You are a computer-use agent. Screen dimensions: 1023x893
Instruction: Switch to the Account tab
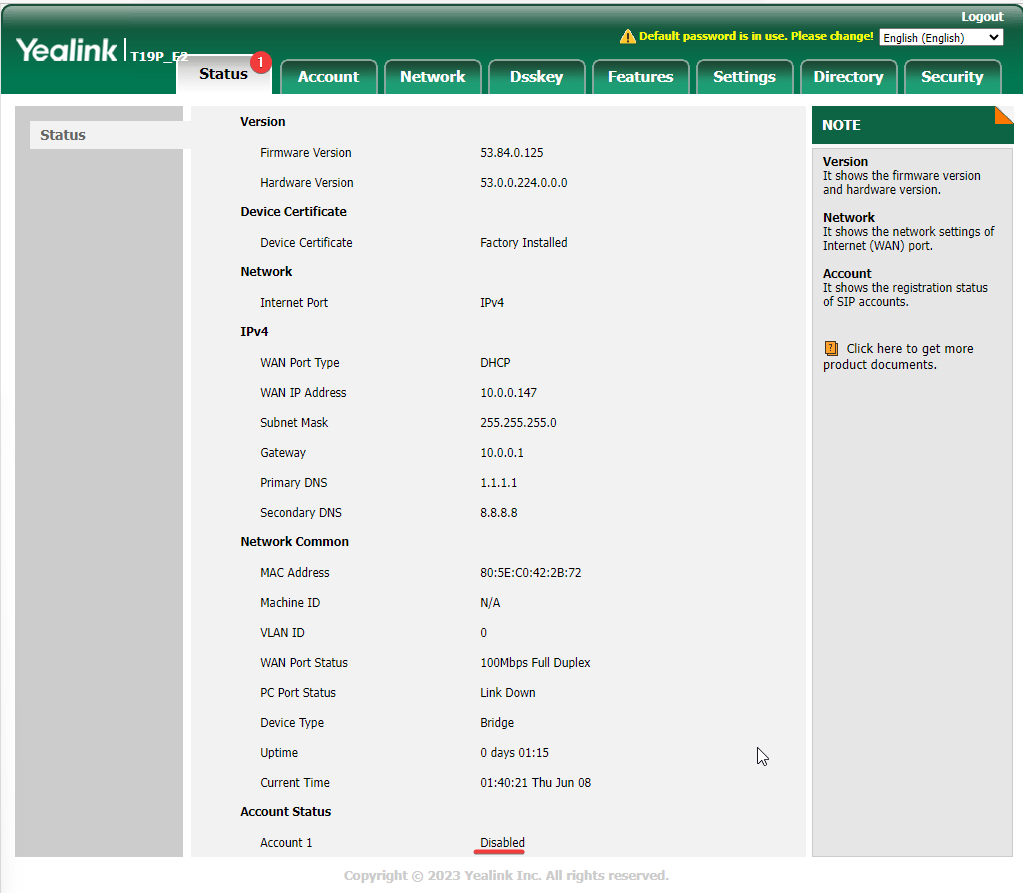[328, 77]
